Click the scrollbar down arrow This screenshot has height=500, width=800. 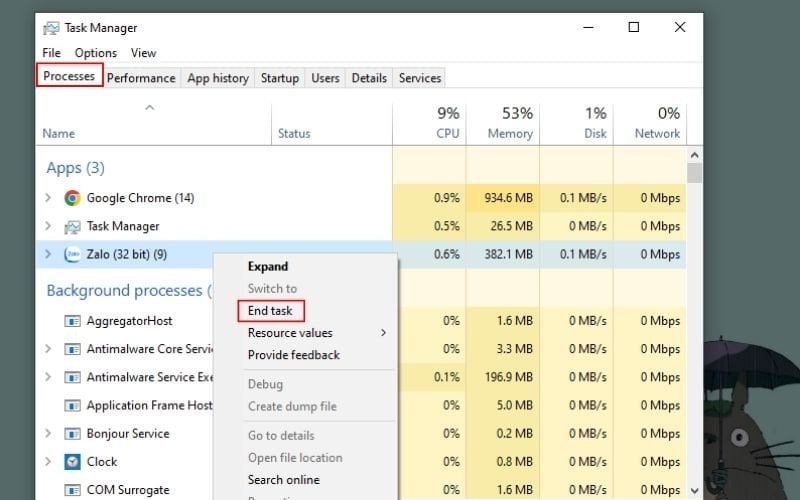coord(694,491)
